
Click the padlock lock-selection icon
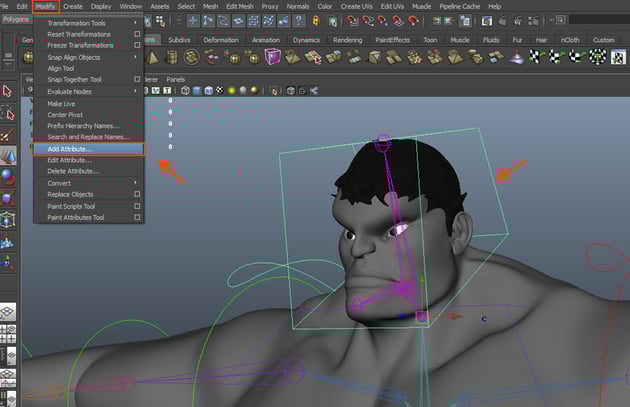(x=316, y=20)
